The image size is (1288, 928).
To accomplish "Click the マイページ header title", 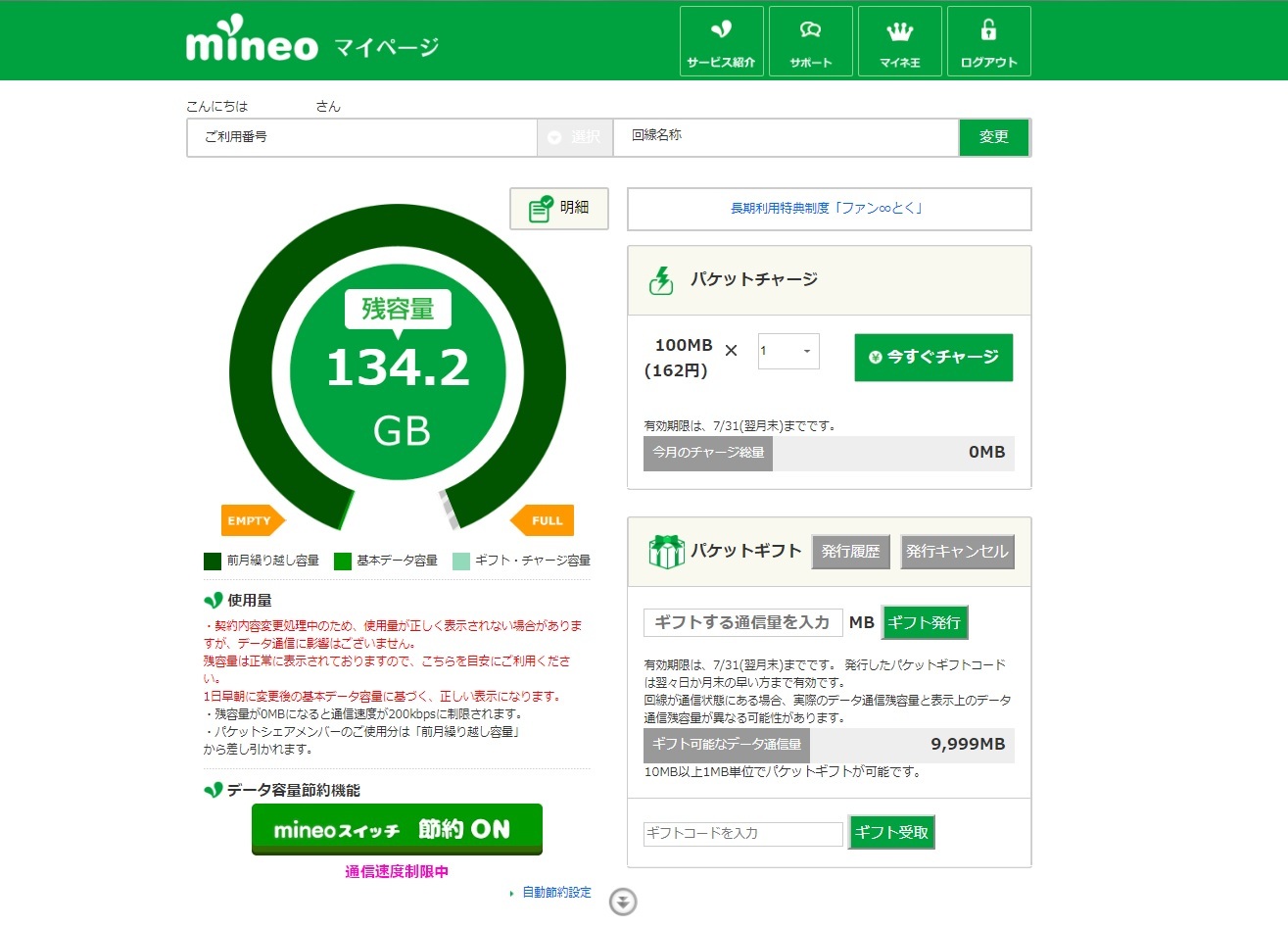I will coord(386,47).
